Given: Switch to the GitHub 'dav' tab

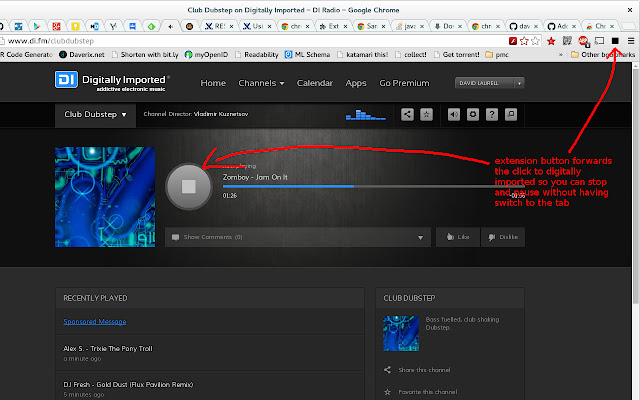Looking at the screenshot, I should click(x=524, y=26).
